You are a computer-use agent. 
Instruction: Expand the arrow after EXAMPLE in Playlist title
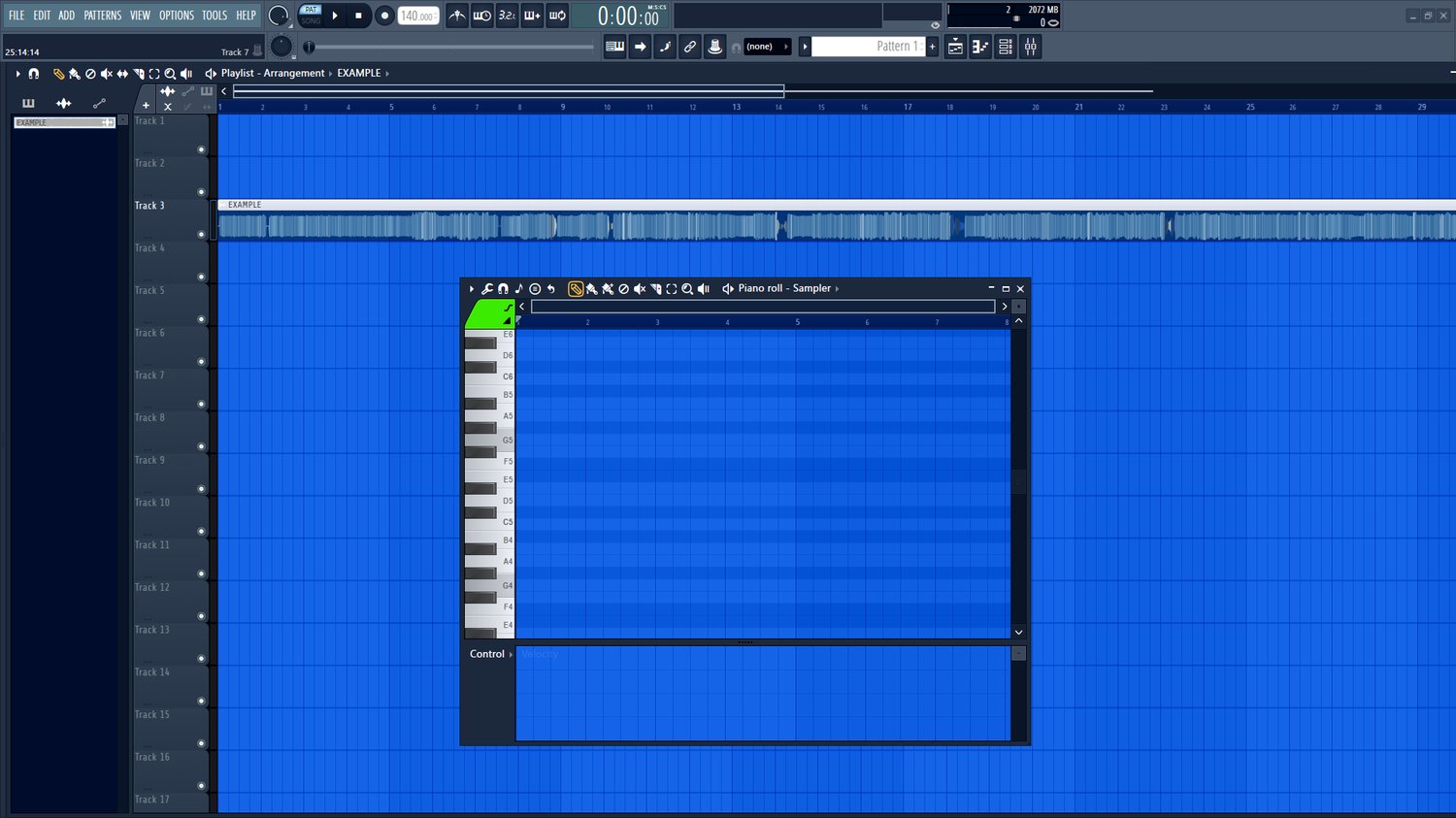(387, 74)
